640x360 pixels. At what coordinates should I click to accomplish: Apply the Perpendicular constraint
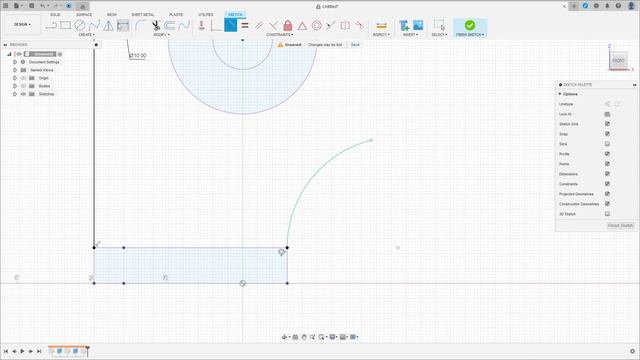tap(273, 25)
